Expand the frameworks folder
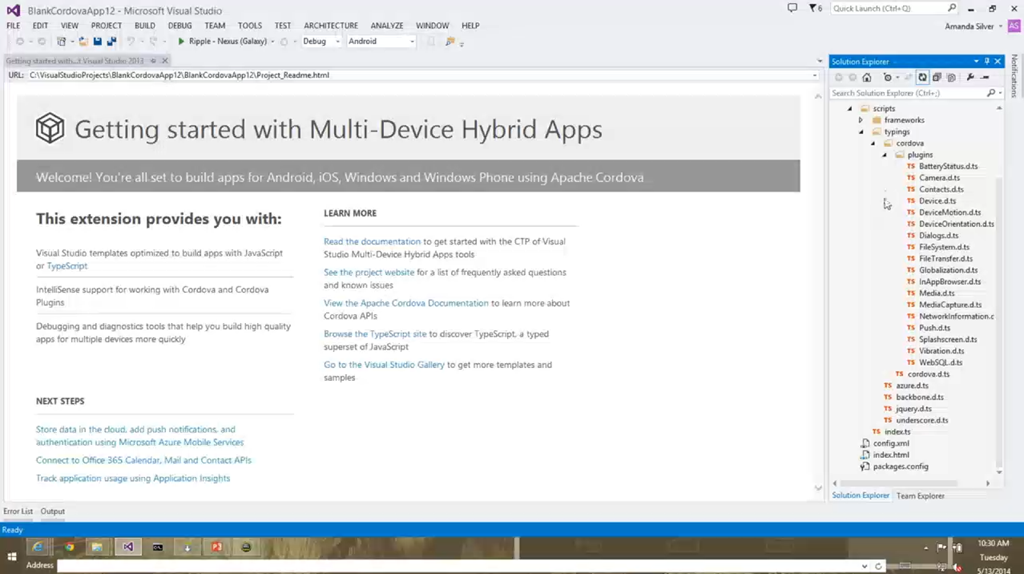This screenshot has height=574, width=1024. tap(861, 120)
